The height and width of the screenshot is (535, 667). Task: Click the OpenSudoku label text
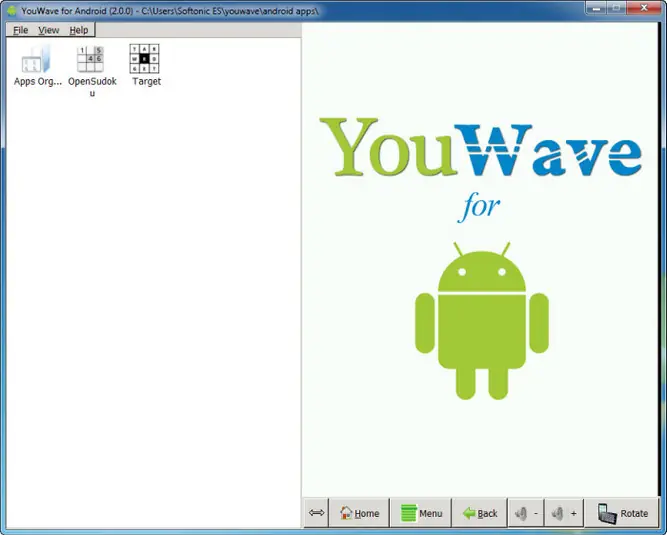coord(92,86)
